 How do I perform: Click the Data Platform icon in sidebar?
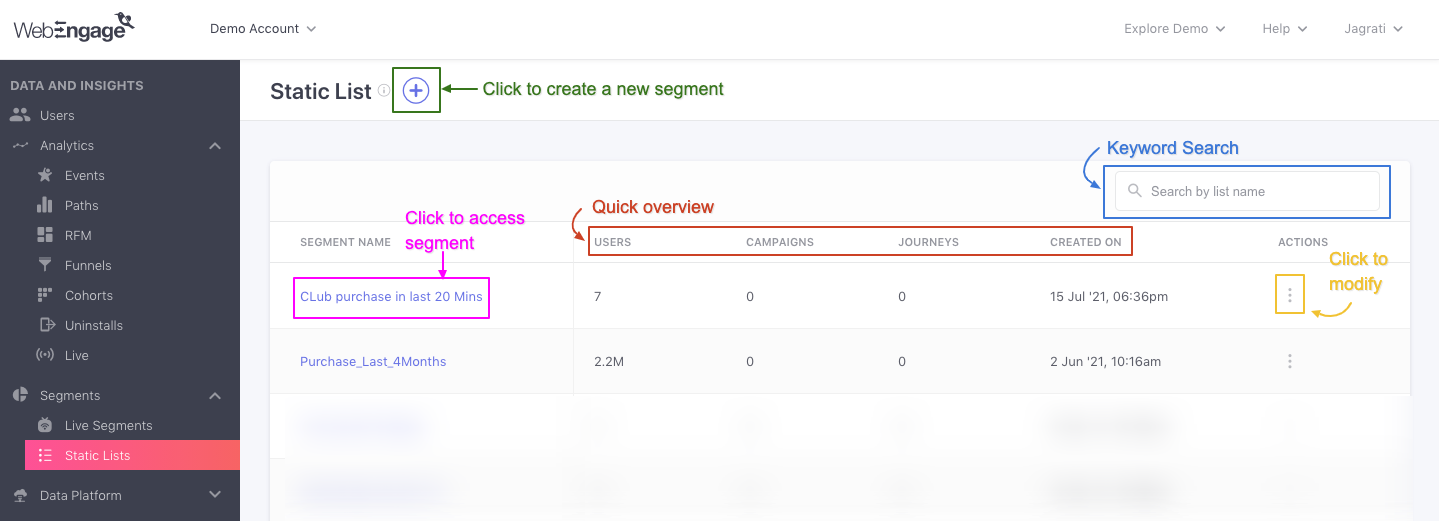tap(20, 495)
